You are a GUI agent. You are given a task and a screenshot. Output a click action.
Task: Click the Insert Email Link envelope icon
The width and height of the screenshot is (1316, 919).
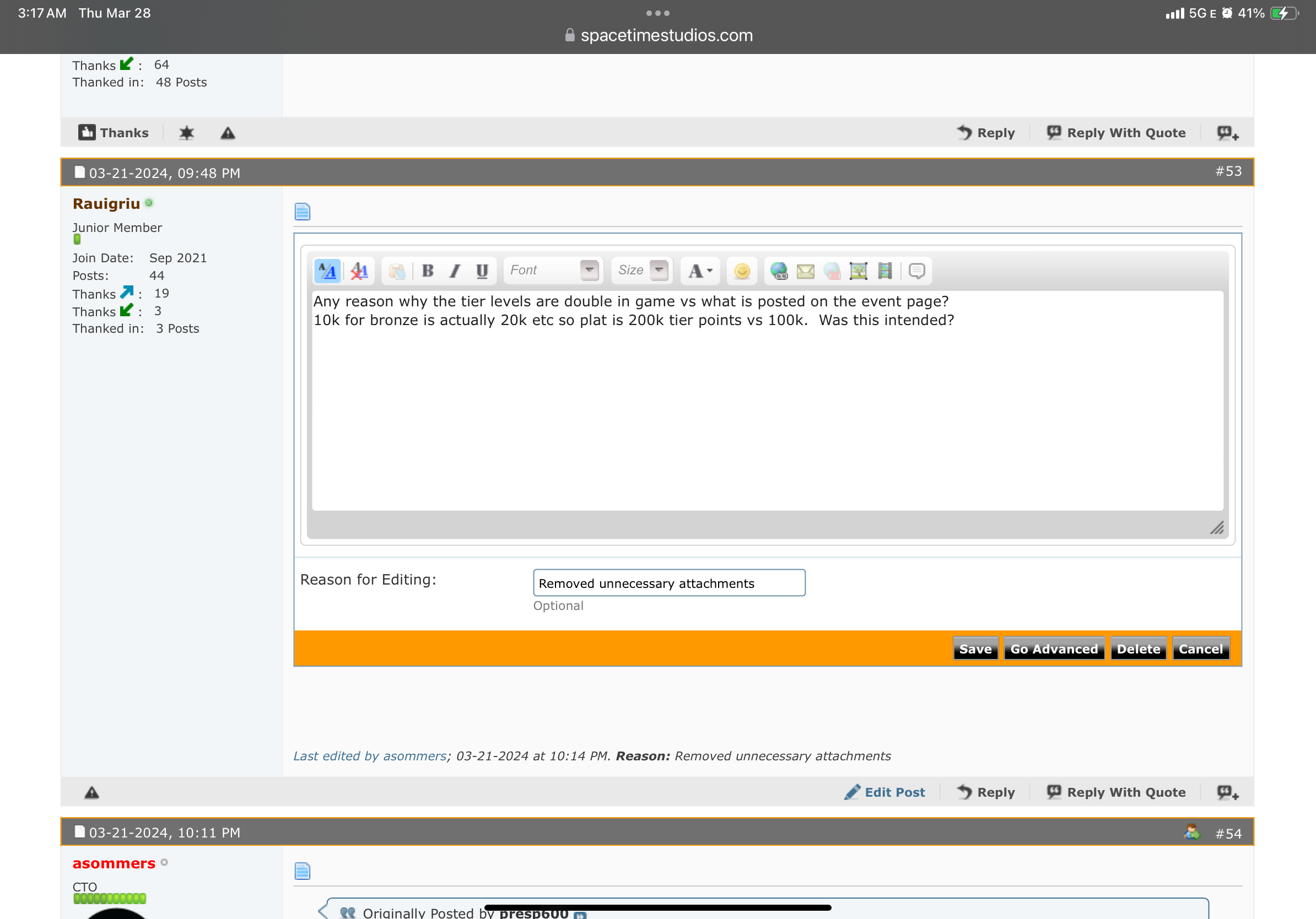[805, 271]
